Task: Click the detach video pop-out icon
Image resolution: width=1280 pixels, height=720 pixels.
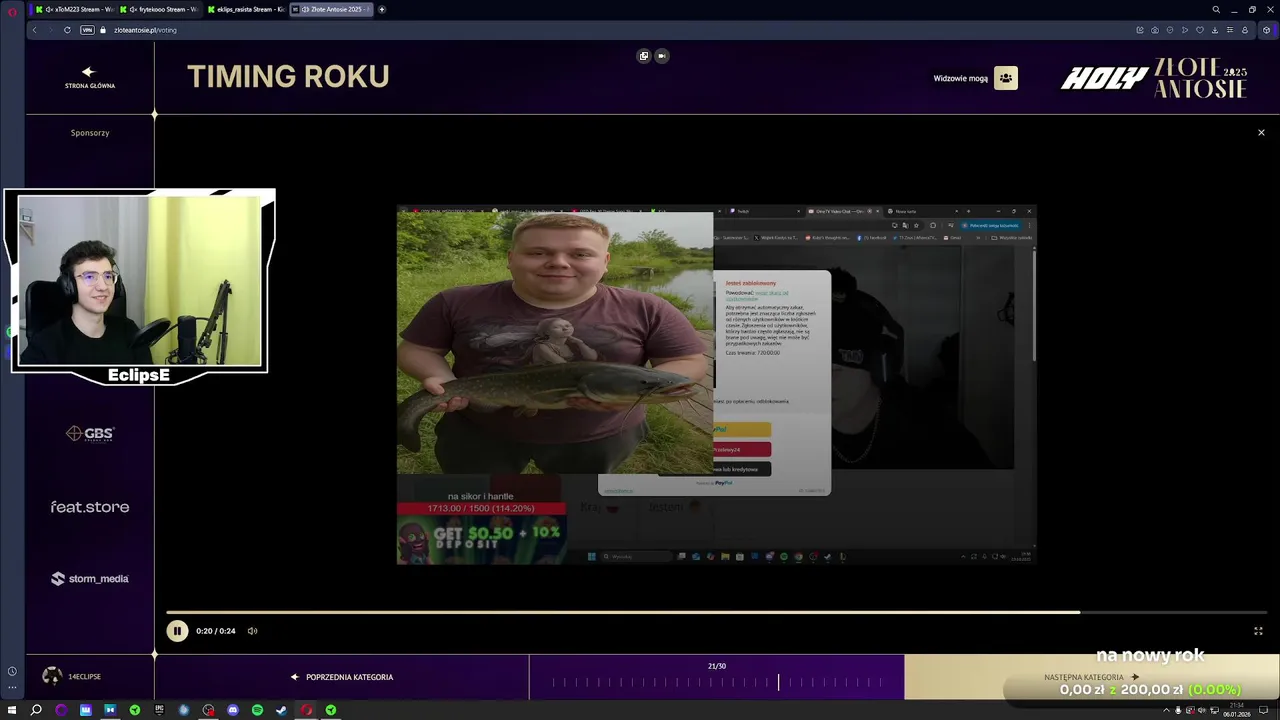Action: [644, 56]
